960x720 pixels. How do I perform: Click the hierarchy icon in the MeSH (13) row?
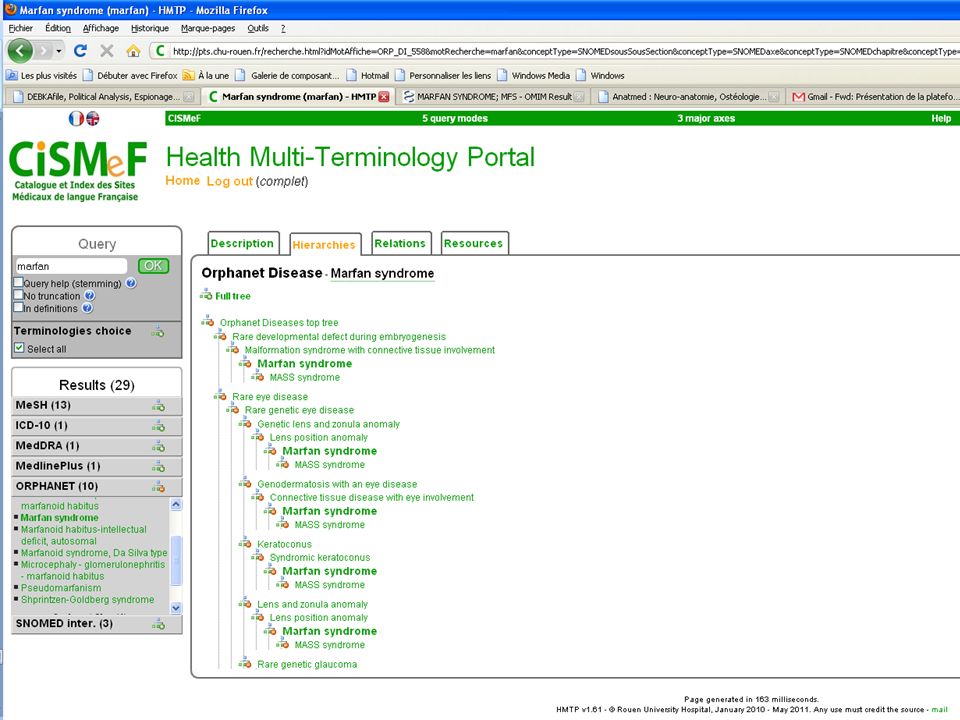click(x=159, y=405)
